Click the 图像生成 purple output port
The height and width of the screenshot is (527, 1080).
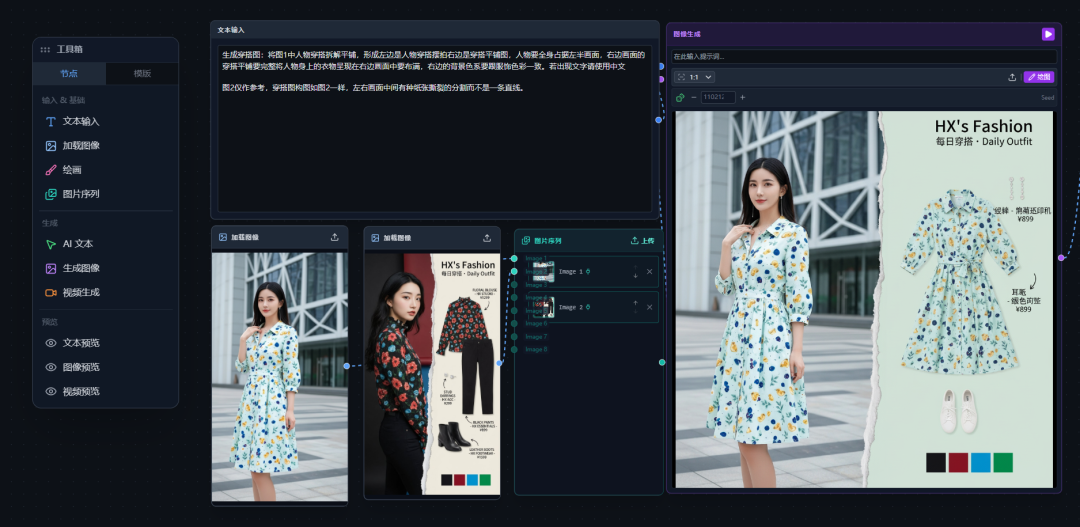1061,258
